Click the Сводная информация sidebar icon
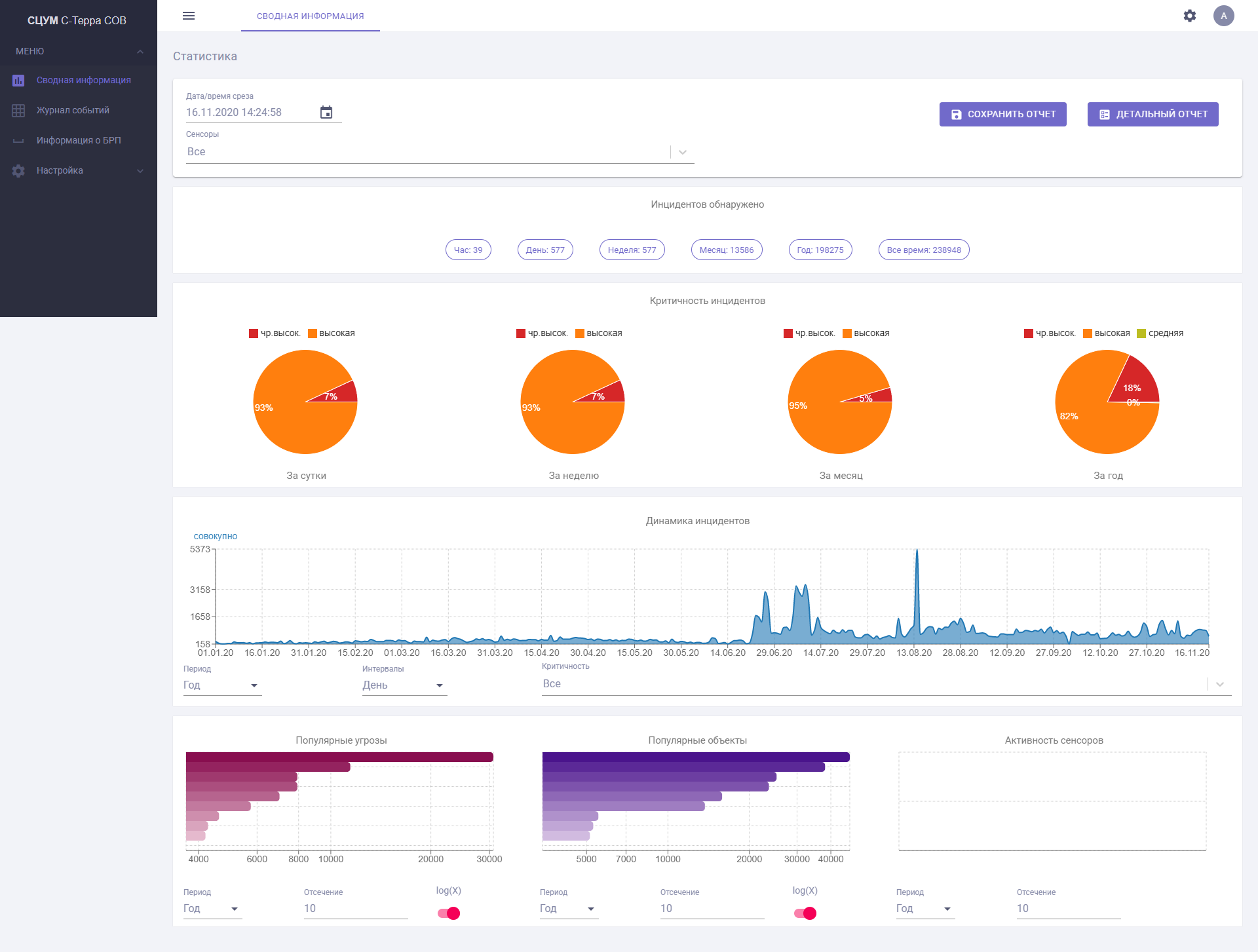Viewport: 1258px width, 952px height. pos(18,80)
